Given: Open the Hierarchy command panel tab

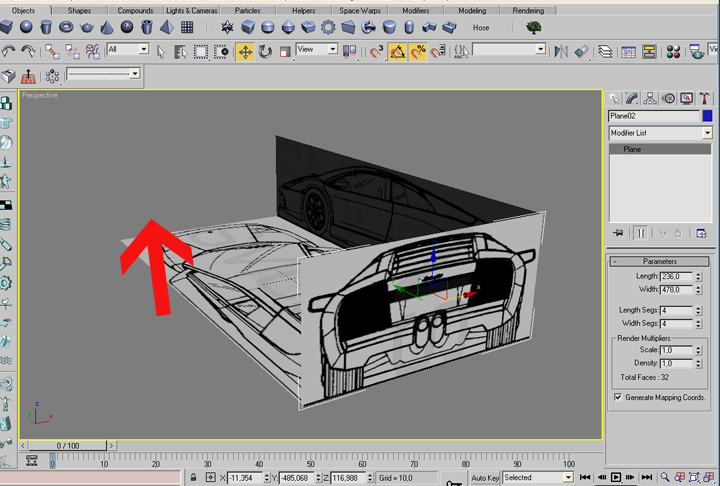Looking at the screenshot, I should click(650, 98).
